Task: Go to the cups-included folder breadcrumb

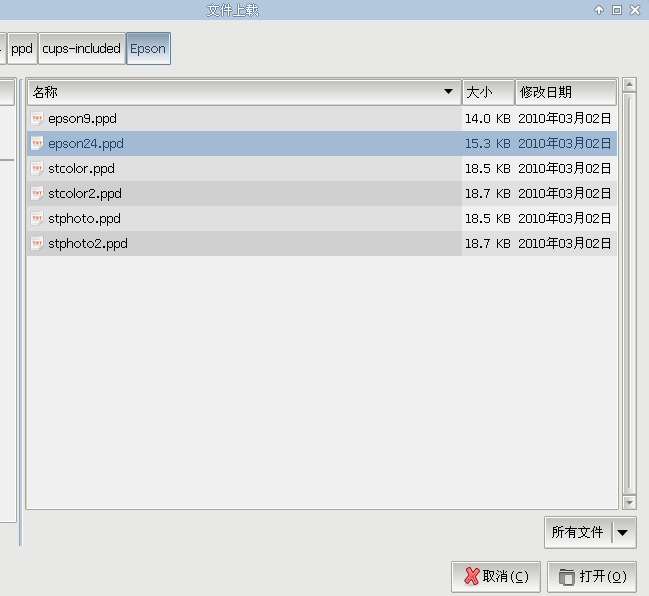Action: click(x=82, y=49)
